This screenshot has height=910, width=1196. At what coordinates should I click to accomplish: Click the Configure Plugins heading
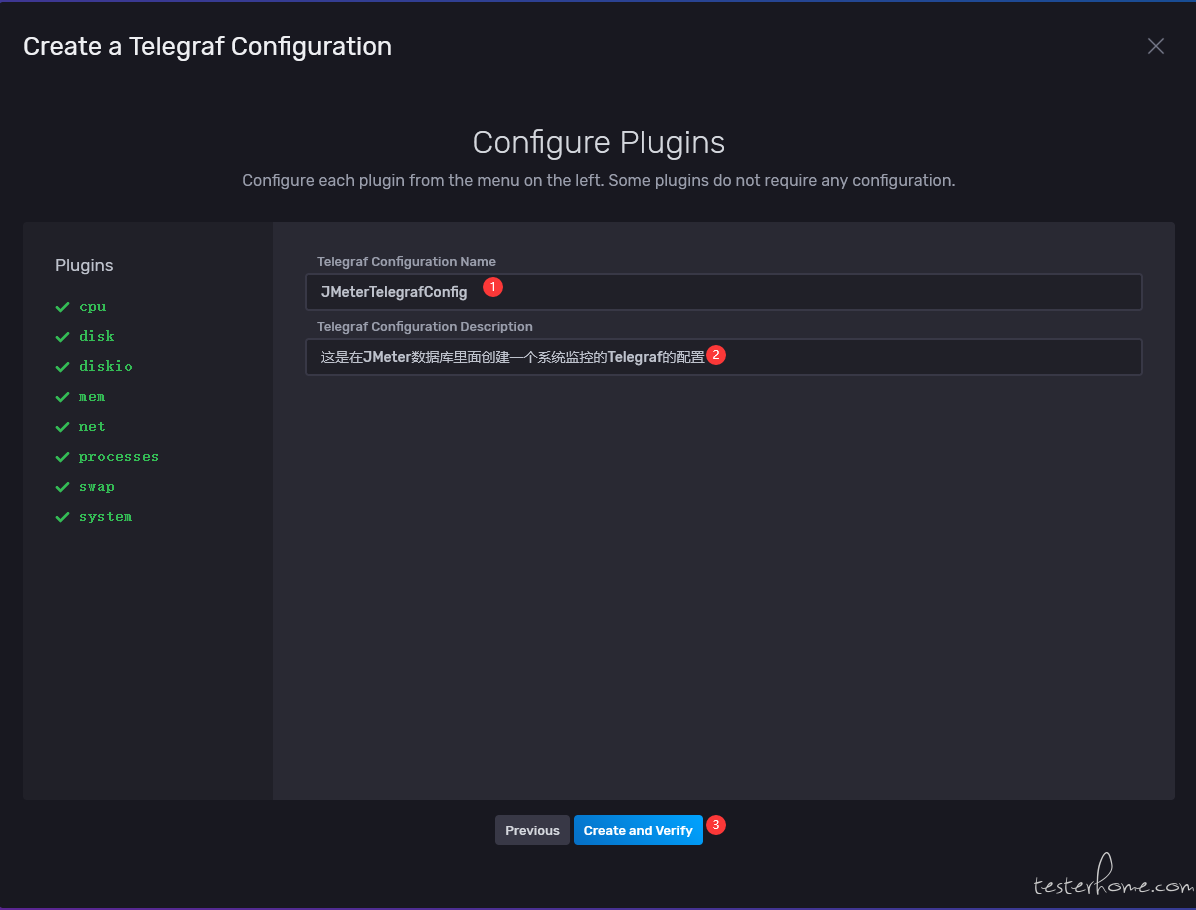click(x=598, y=143)
